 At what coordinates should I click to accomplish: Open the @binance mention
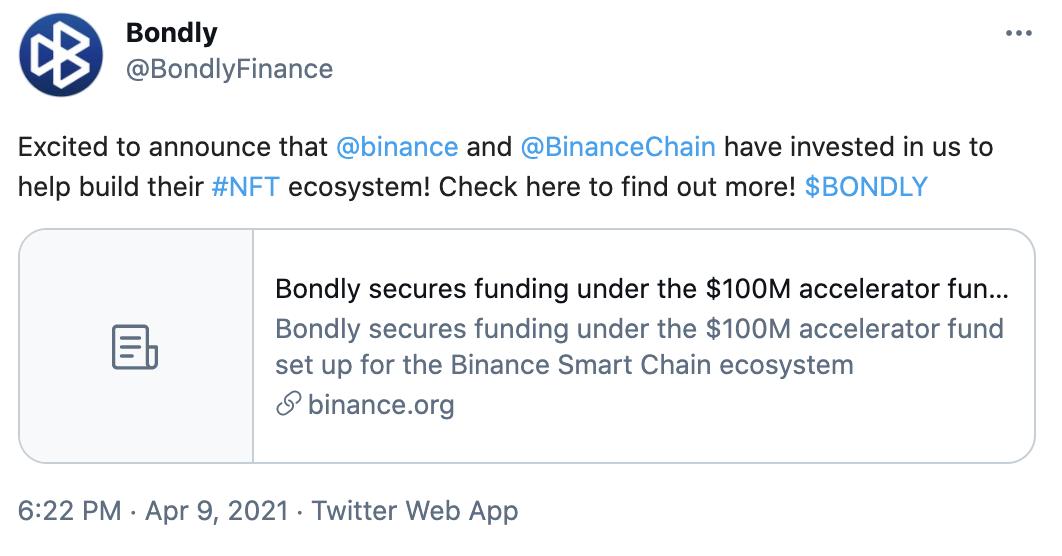(x=397, y=147)
